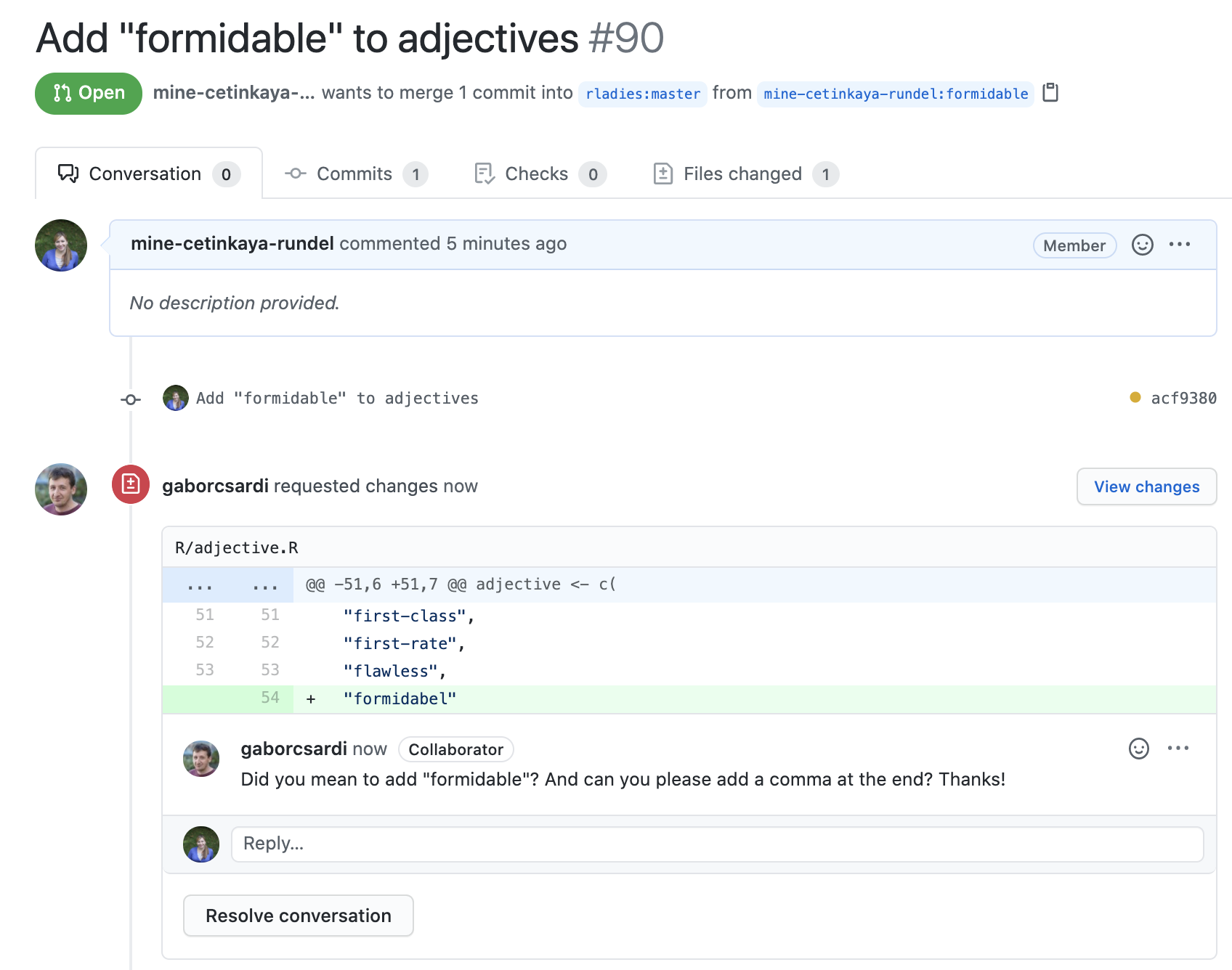This screenshot has width=1232, height=970.
Task: Click the View changes button
Action: (x=1146, y=486)
